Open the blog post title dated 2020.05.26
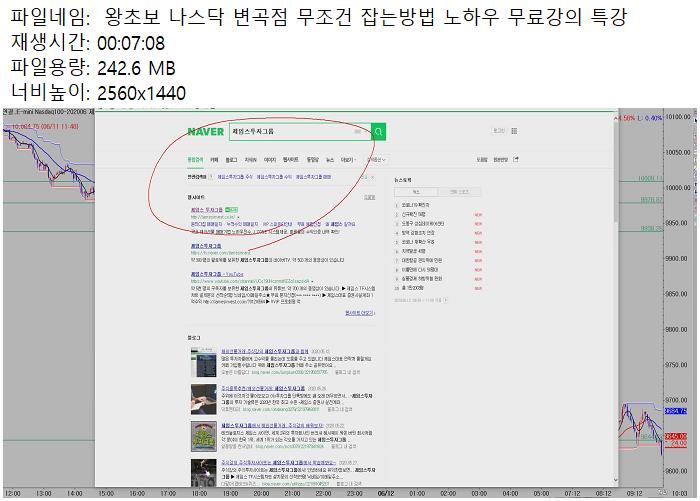700x501 pixels. pos(263,388)
